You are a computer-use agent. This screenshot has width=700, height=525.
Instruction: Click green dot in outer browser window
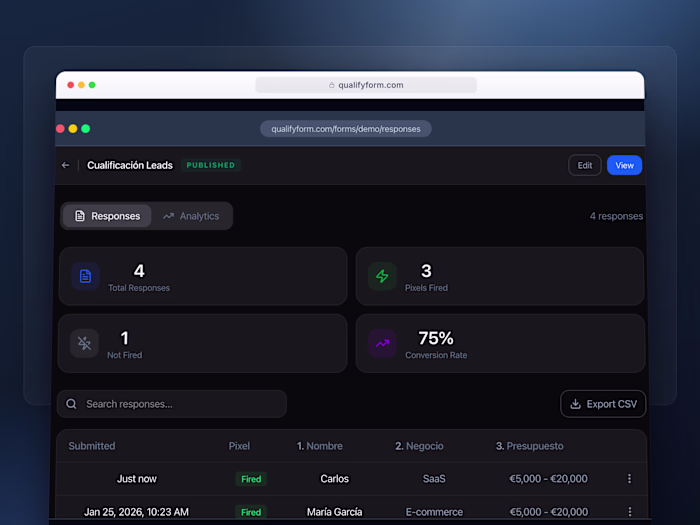point(92,85)
